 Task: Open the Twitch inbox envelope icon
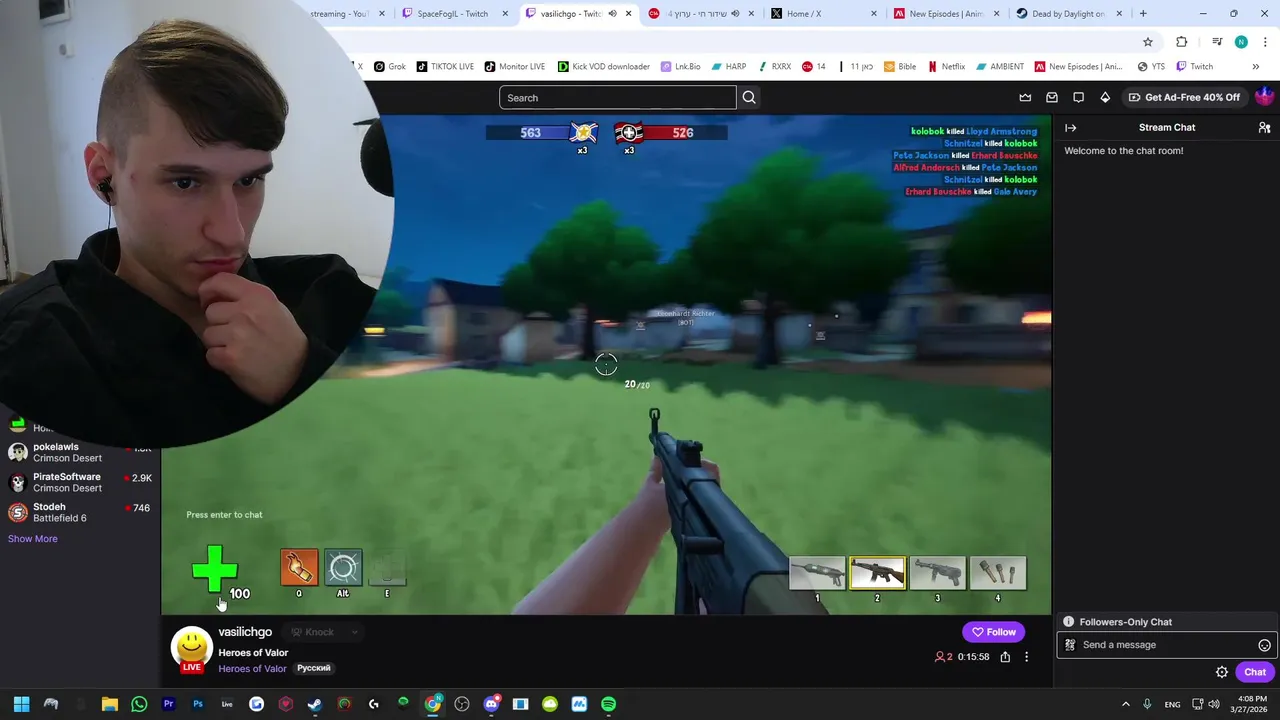pos(1052,97)
